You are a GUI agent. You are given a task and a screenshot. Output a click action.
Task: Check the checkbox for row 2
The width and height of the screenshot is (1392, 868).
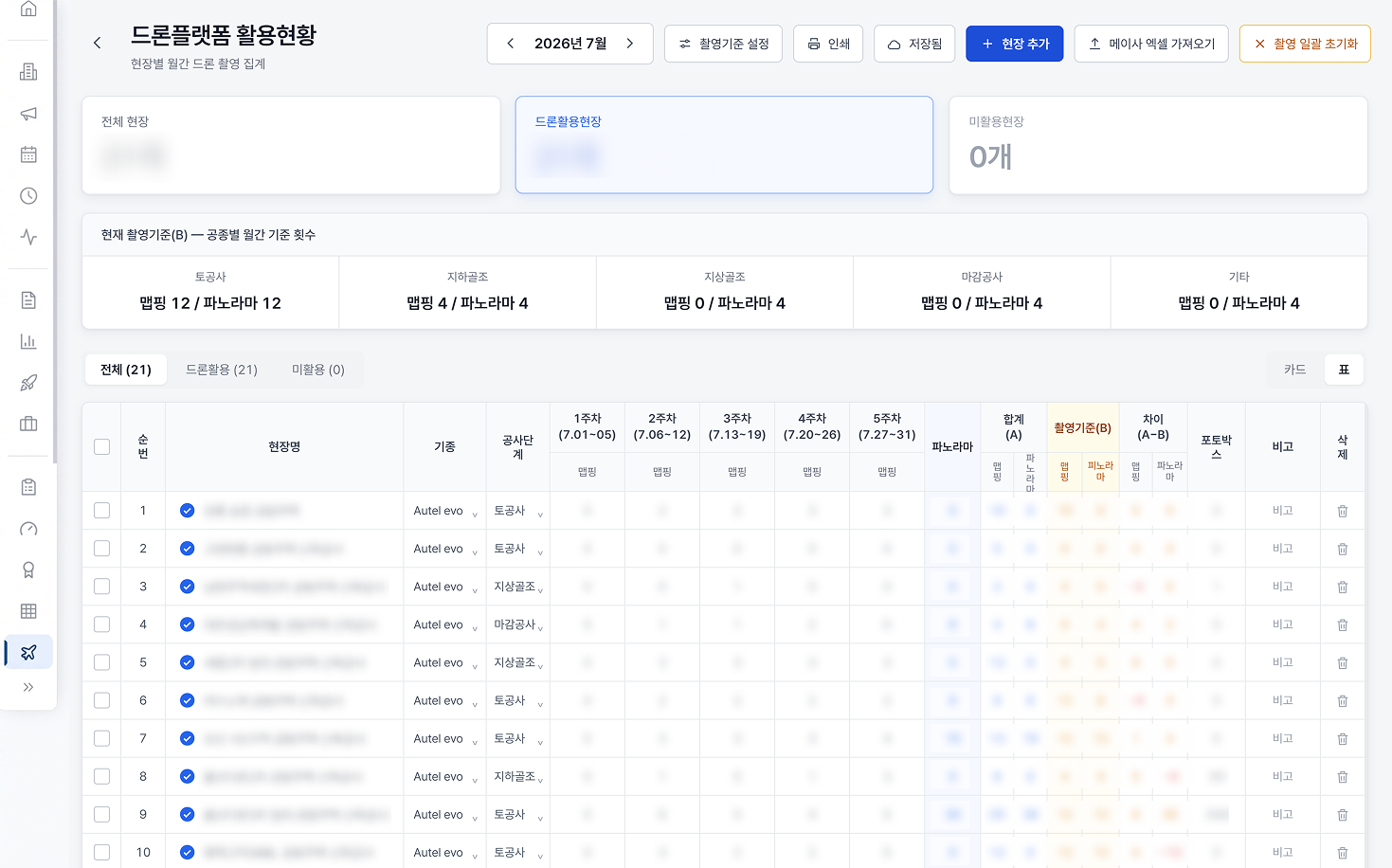(x=101, y=549)
